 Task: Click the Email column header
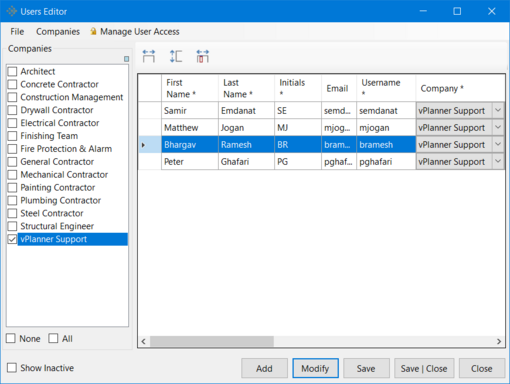coord(339,88)
